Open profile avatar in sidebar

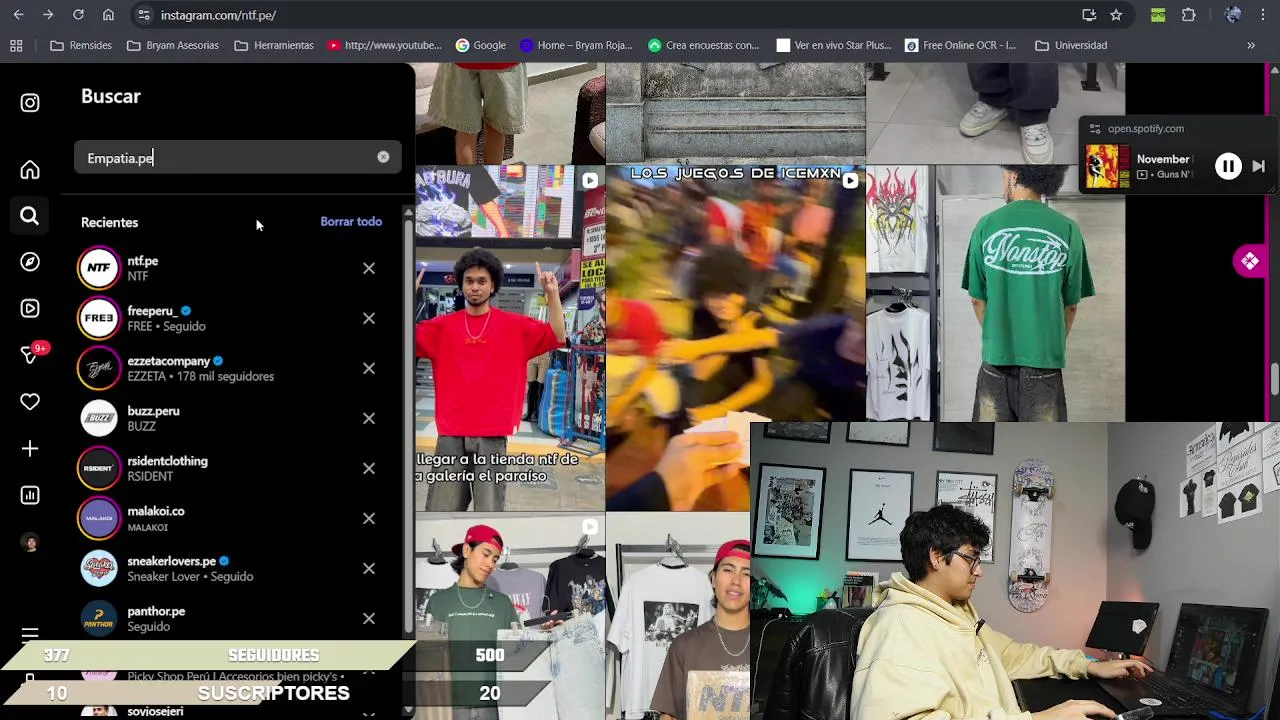30,542
